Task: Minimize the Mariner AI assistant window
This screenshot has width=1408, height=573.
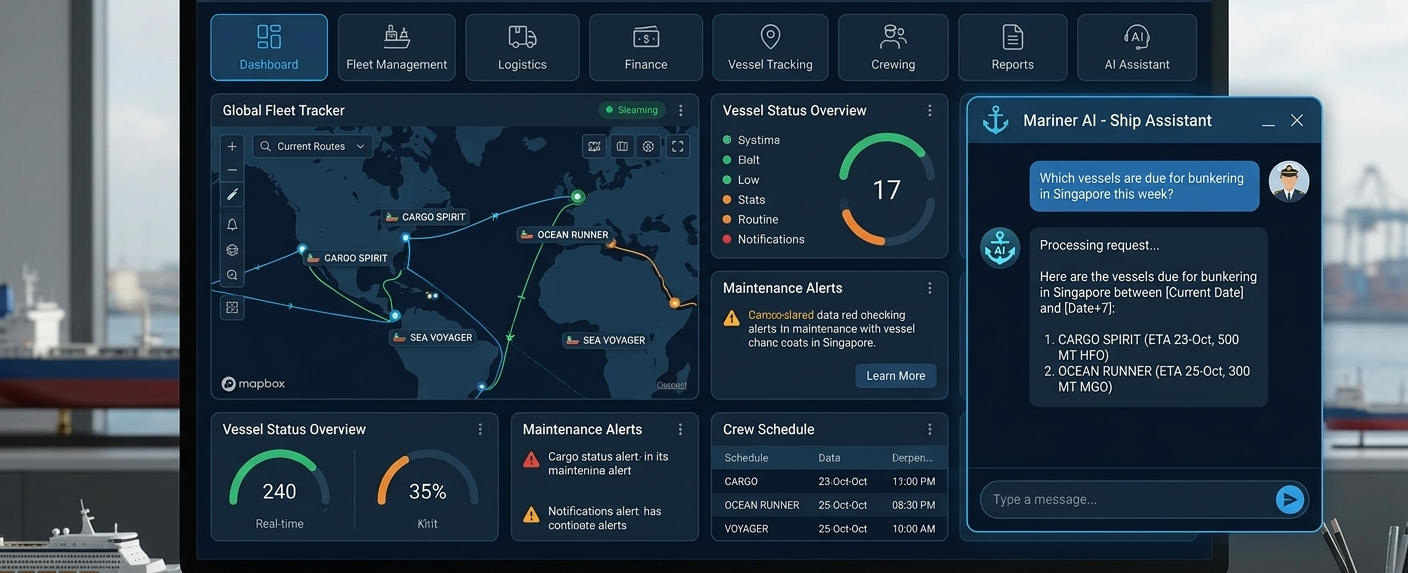Action: (x=1268, y=121)
